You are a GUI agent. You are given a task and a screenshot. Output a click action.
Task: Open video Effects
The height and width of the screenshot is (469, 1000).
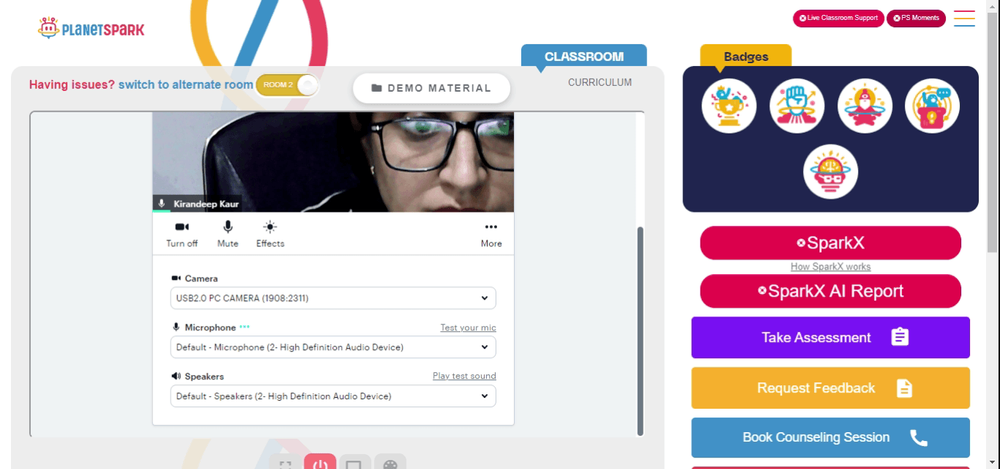click(270, 234)
